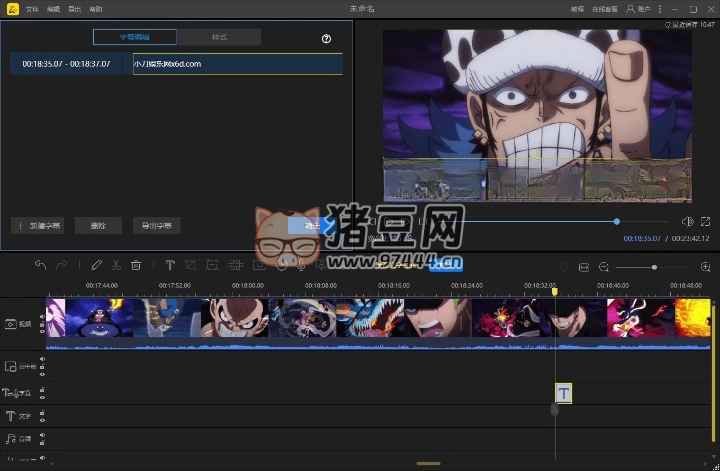Image resolution: width=720 pixels, height=471 pixels.
Task: Mute the picture-in-picture track
Action: click(x=42, y=359)
